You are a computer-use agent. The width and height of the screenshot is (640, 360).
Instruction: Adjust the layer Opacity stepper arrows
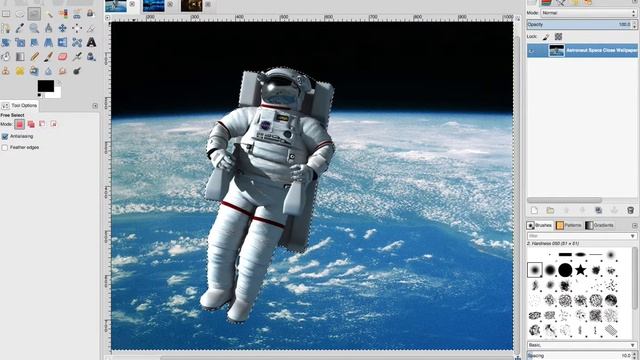click(634, 24)
